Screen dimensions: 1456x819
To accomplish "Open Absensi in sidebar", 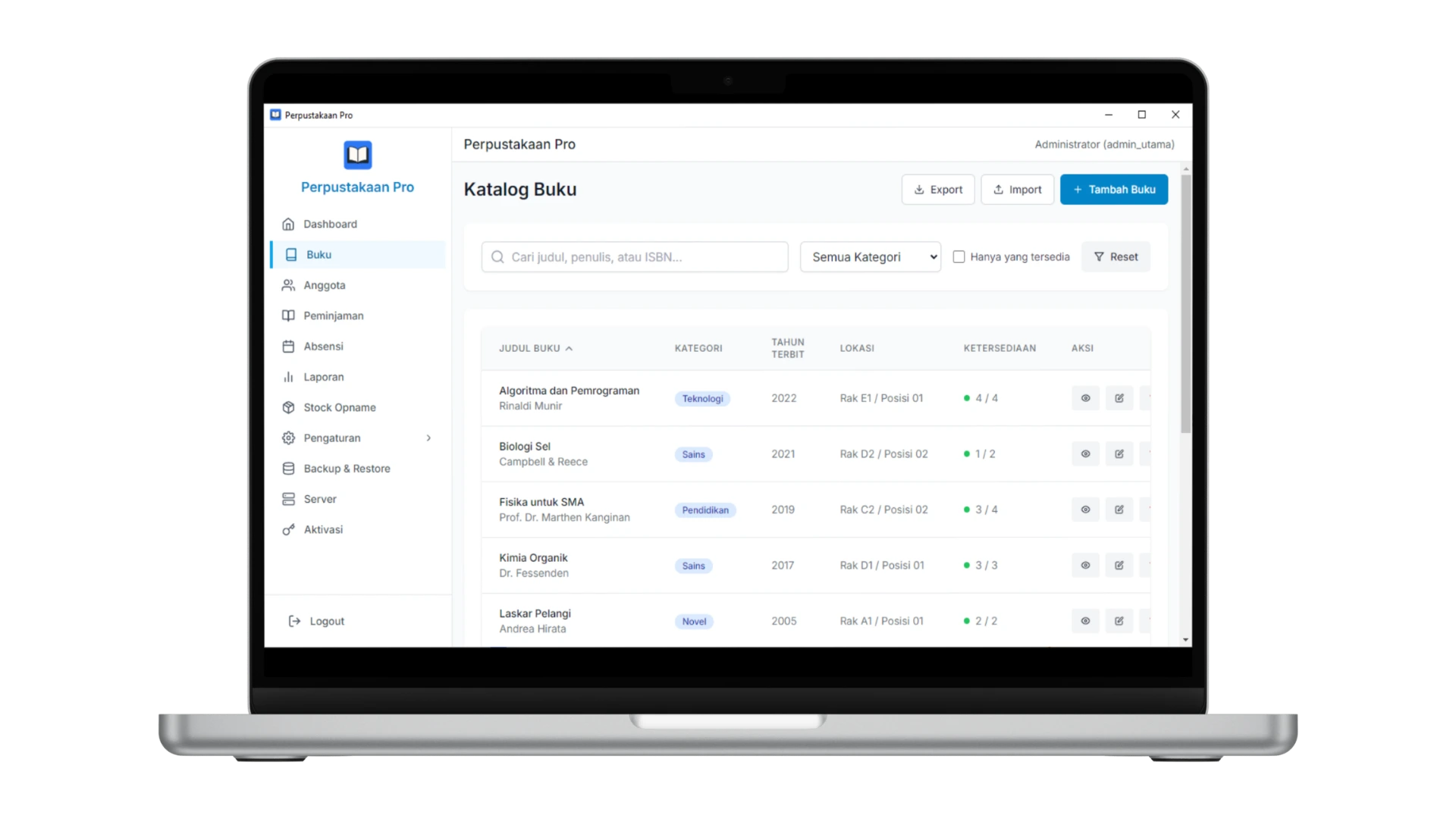I will point(357,347).
